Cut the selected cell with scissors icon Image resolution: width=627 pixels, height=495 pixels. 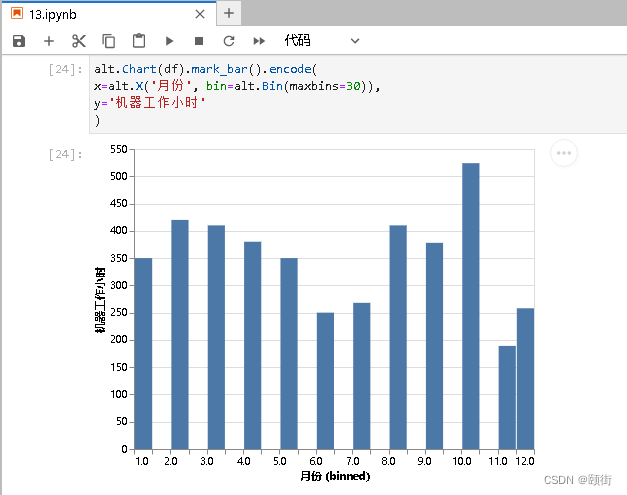79,41
